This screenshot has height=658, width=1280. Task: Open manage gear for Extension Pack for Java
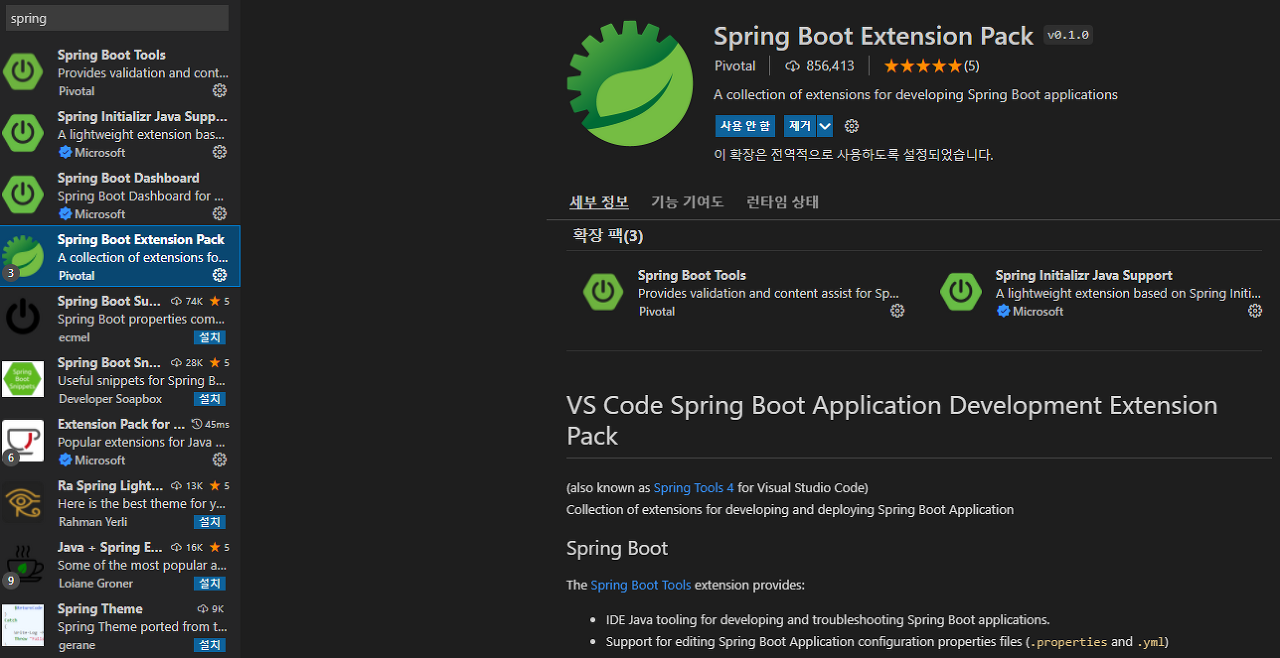[x=220, y=460]
